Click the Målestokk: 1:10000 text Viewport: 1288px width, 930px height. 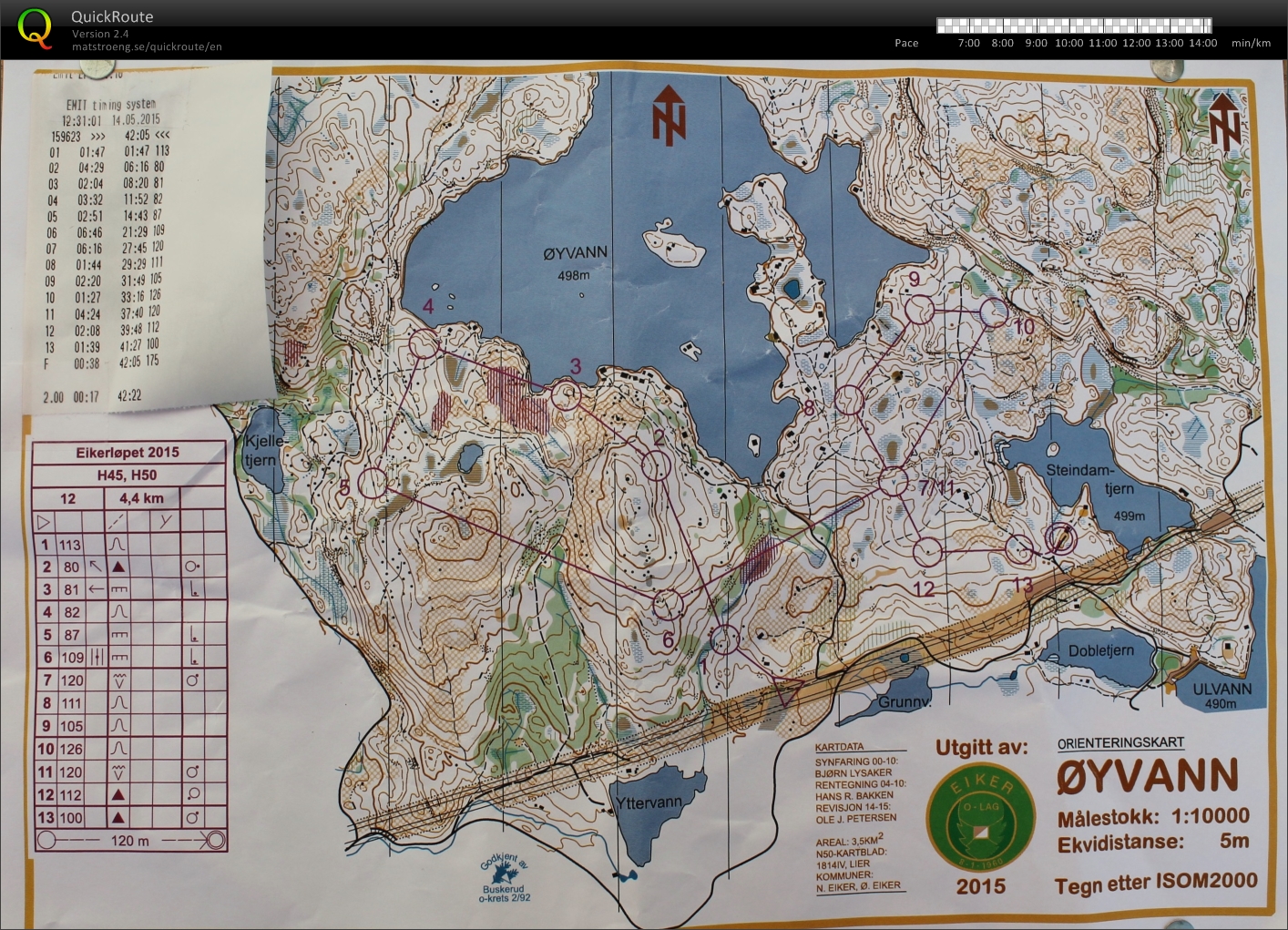[1153, 817]
